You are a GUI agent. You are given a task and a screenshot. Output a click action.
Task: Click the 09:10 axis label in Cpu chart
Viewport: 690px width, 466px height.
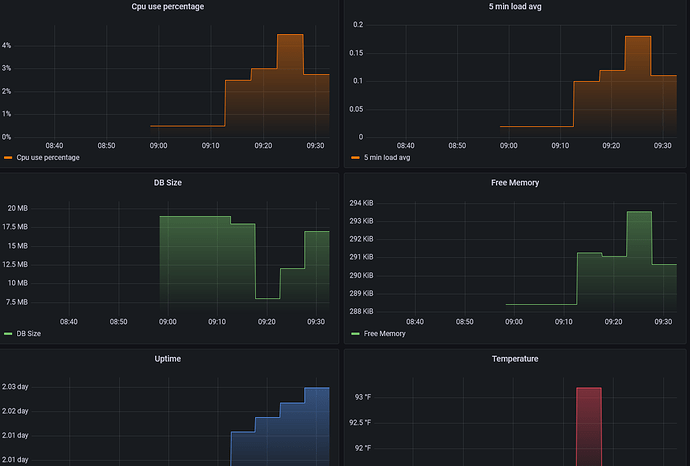(210, 146)
